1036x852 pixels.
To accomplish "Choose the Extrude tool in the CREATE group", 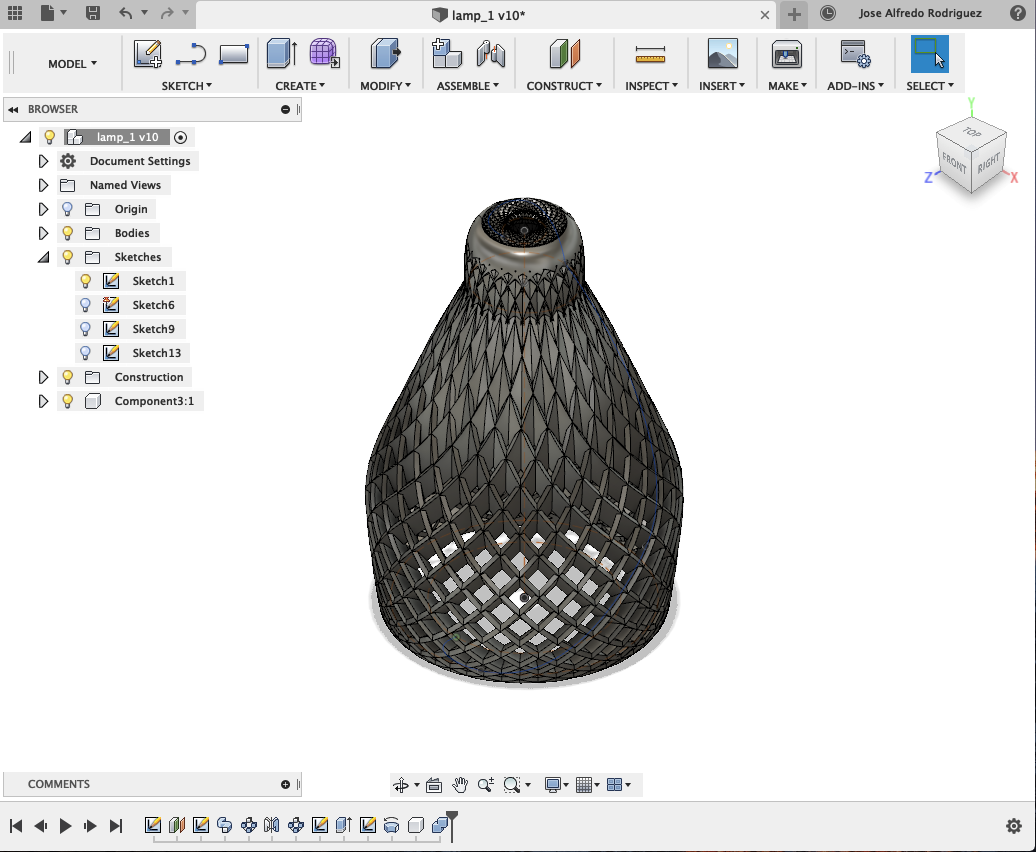I will 281,53.
